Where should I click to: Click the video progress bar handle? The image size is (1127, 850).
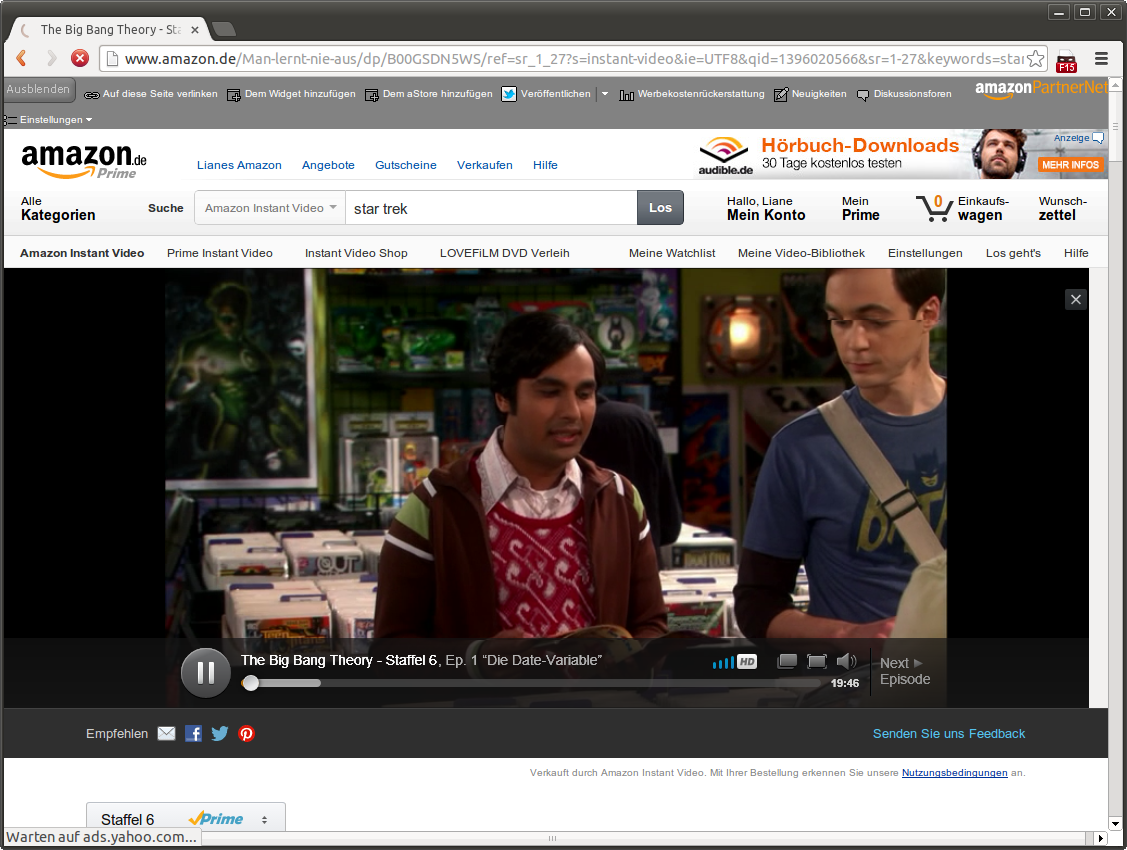250,683
